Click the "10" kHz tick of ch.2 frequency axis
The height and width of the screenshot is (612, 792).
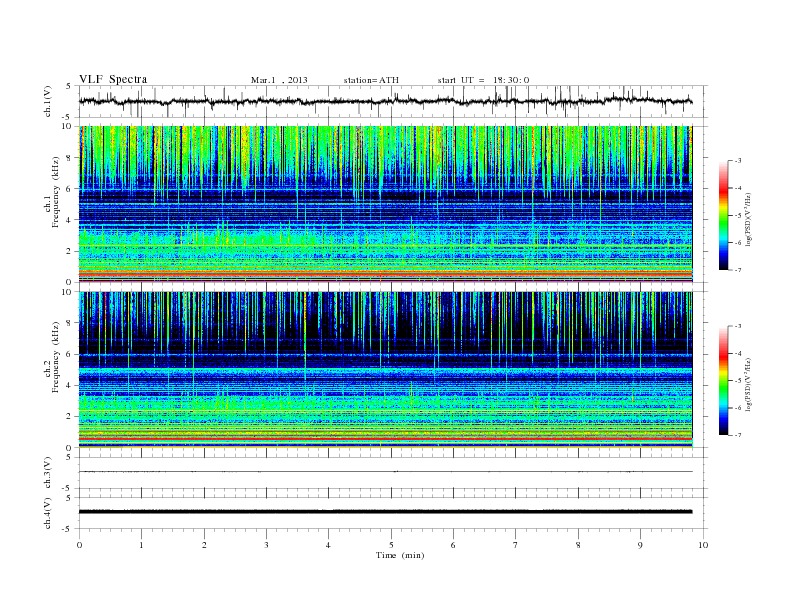[x=67, y=292]
